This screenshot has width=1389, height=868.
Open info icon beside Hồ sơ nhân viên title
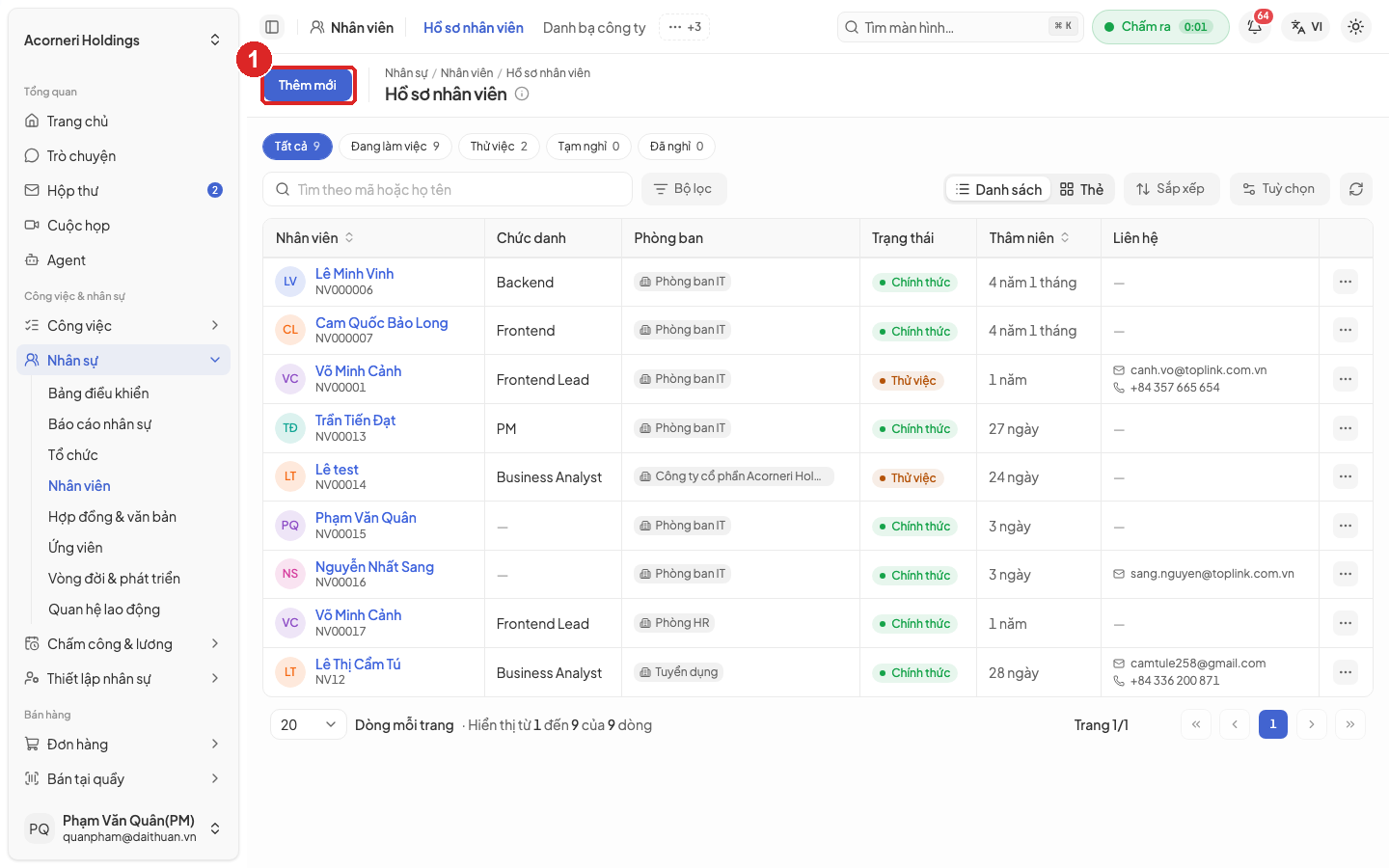point(522,94)
